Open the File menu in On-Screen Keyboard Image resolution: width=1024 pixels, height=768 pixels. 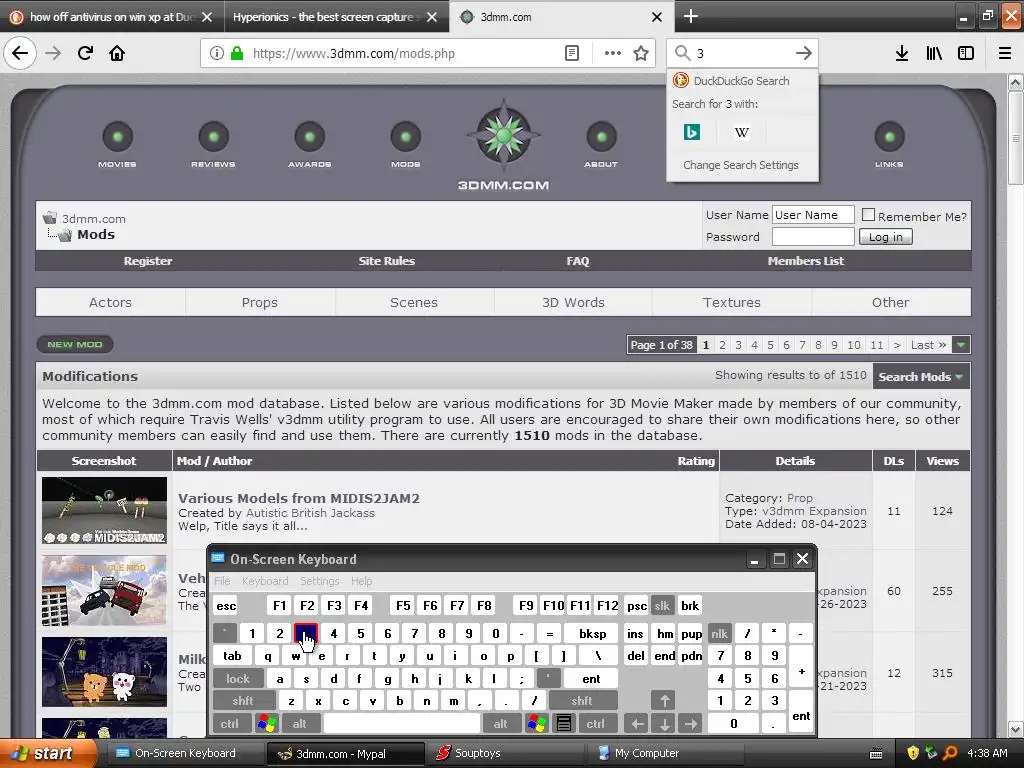[x=222, y=581]
